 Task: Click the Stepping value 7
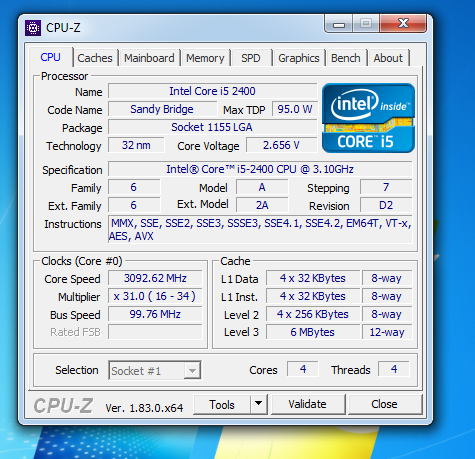tap(386, 187)
